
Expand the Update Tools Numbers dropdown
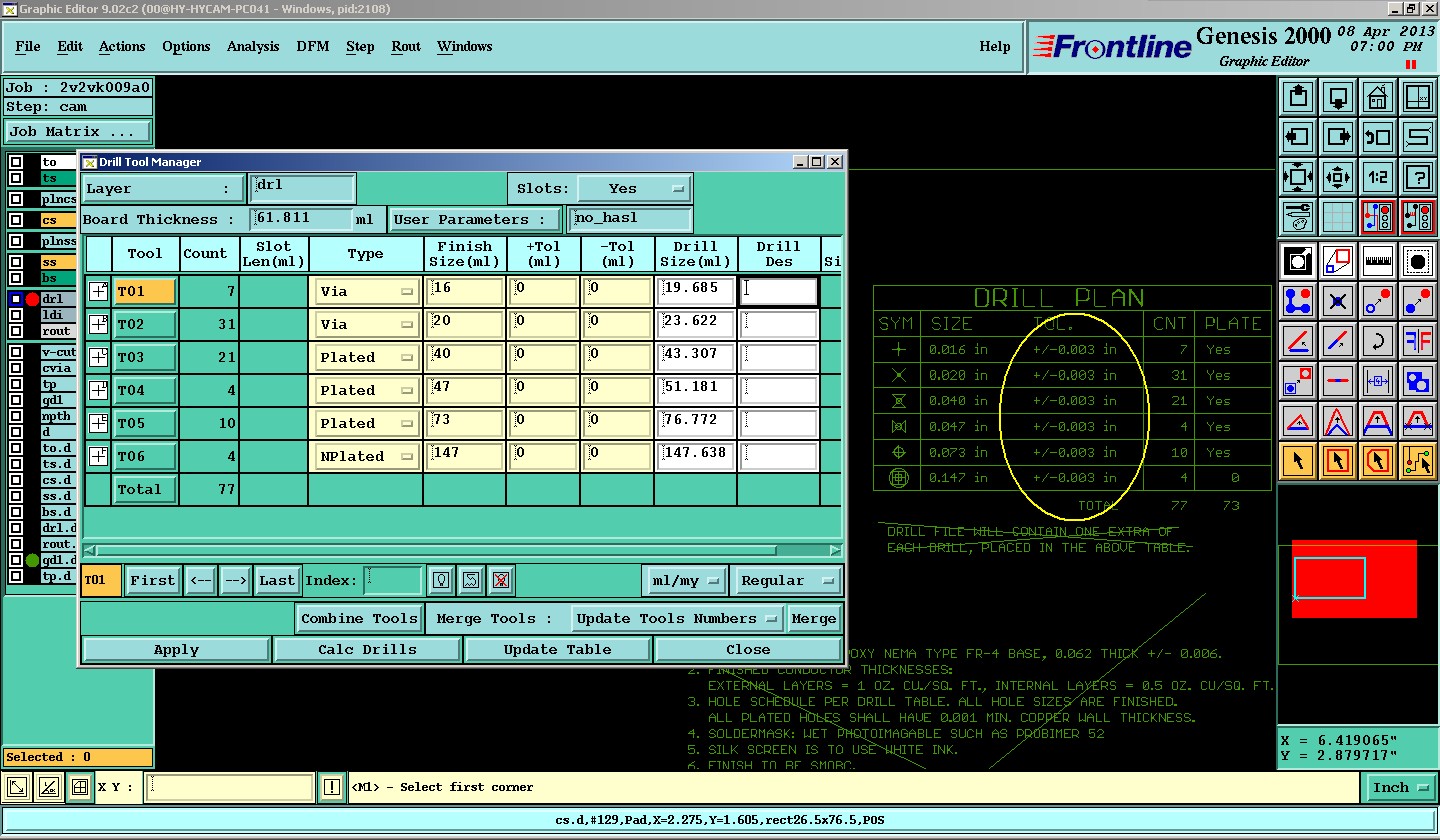pos(677,618)
